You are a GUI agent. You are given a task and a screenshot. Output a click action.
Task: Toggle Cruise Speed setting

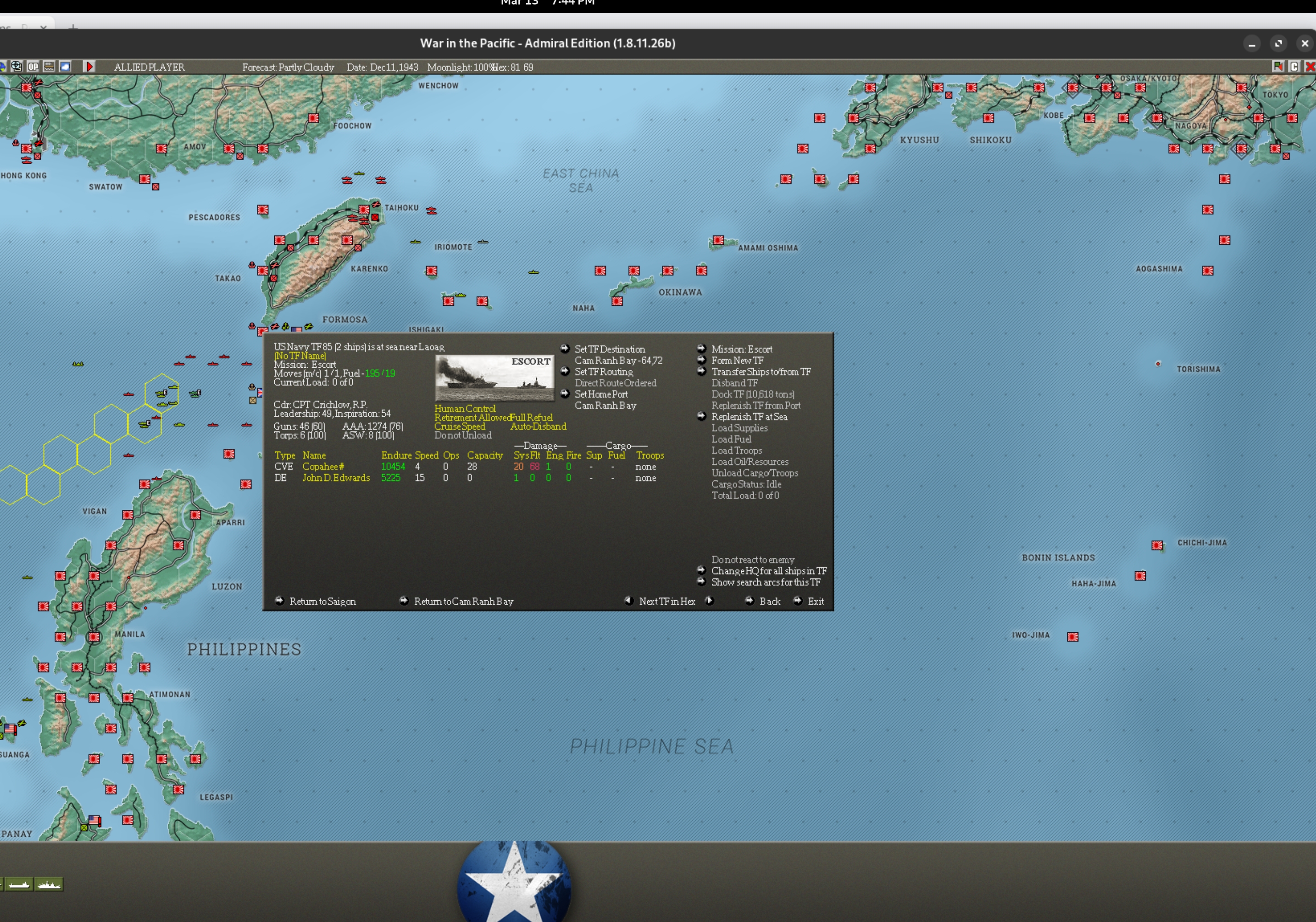click(459, 426)
